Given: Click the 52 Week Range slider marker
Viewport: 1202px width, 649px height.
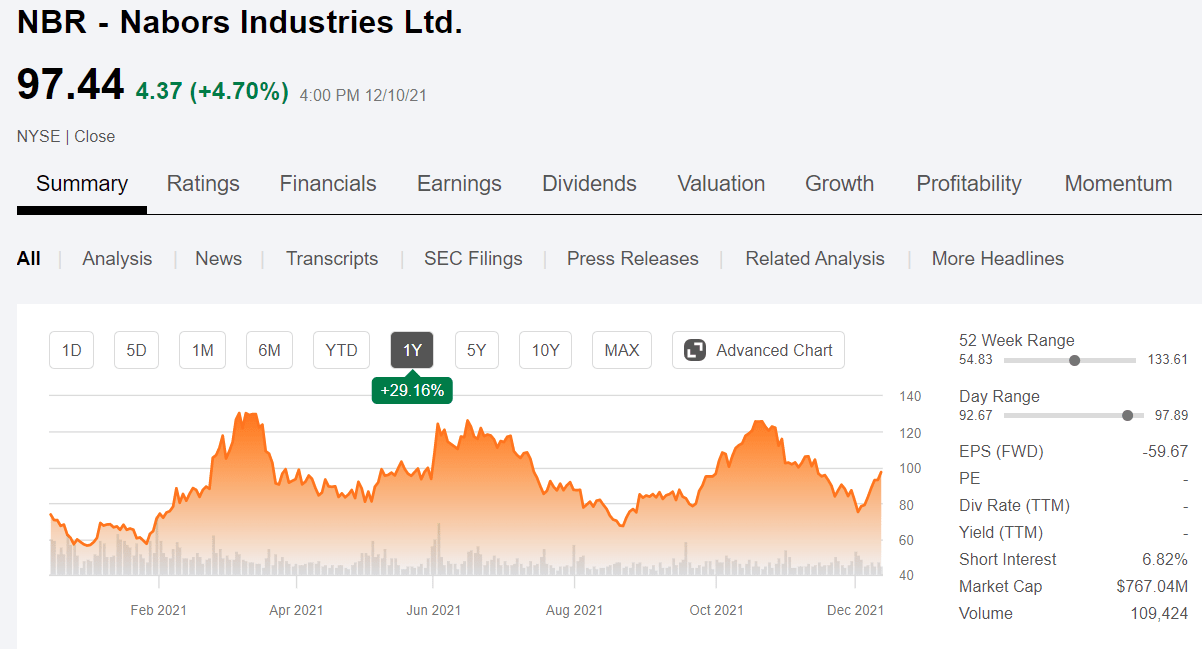Looking at the screenshot, I should (x=1075, y=360).
